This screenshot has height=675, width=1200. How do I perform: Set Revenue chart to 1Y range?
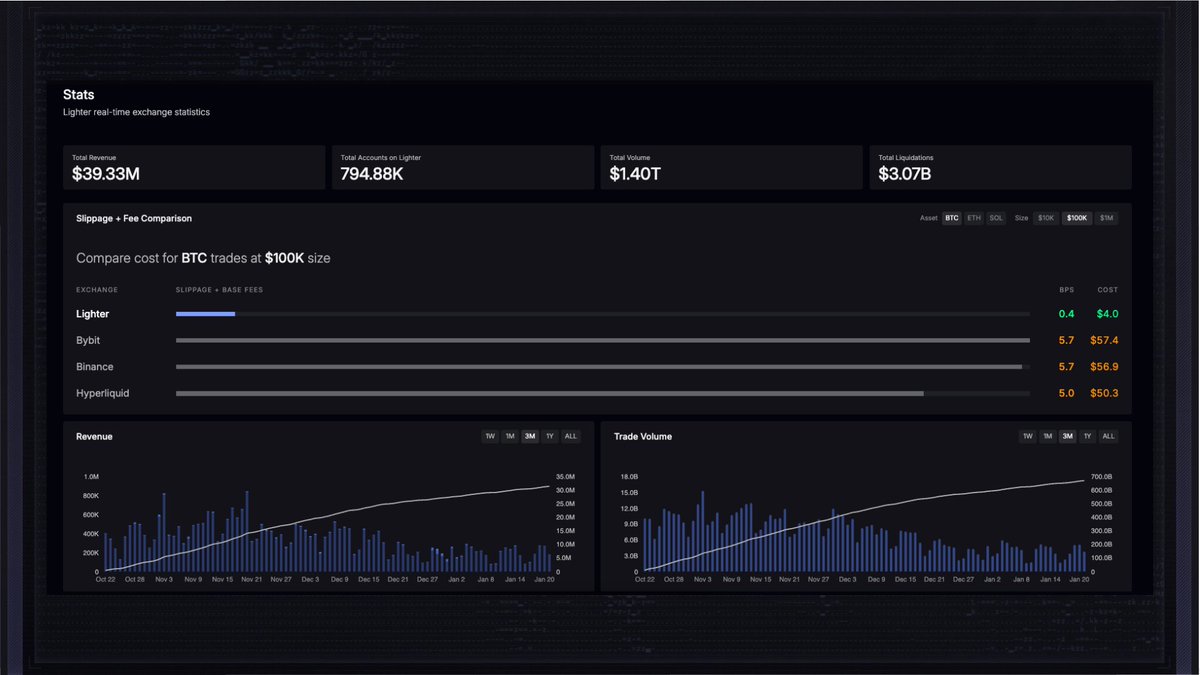(549, 436)
